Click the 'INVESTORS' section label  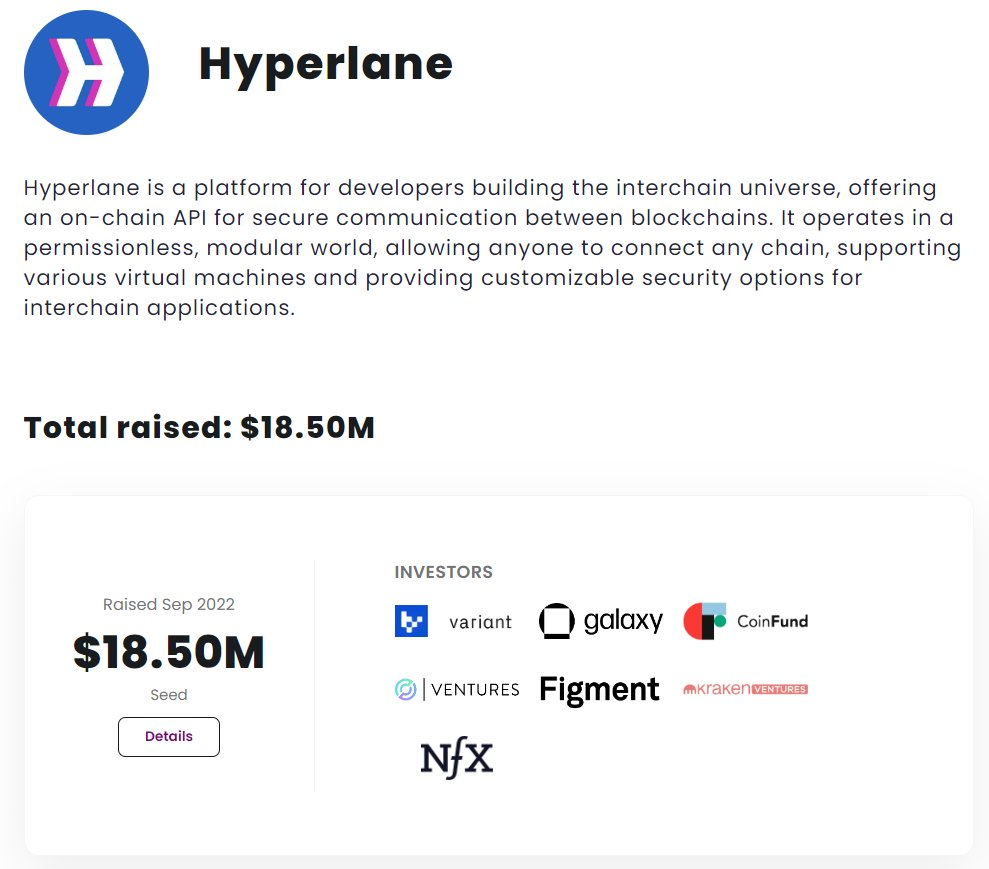[x=443, y=572]
